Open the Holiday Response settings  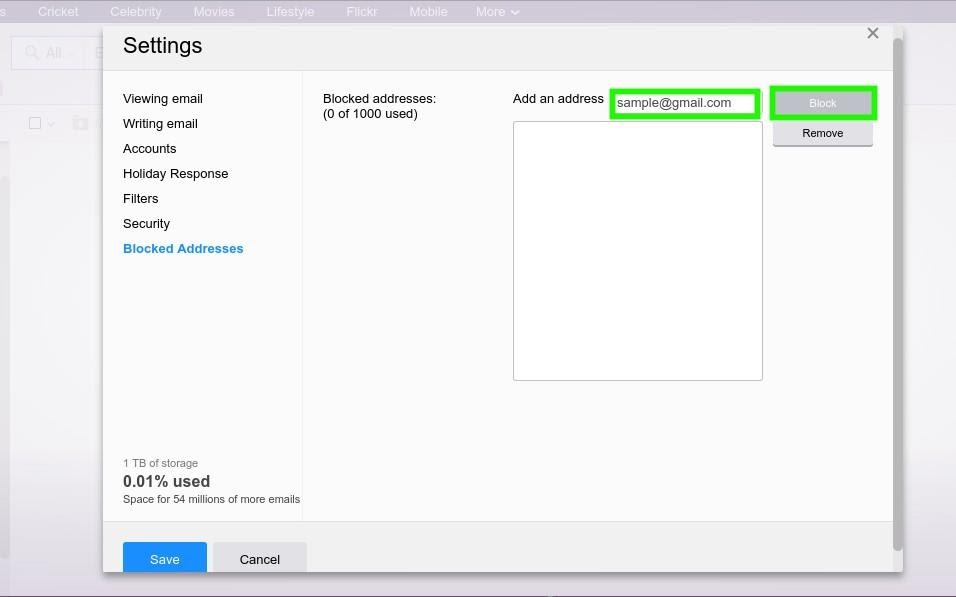coord(175,173)
